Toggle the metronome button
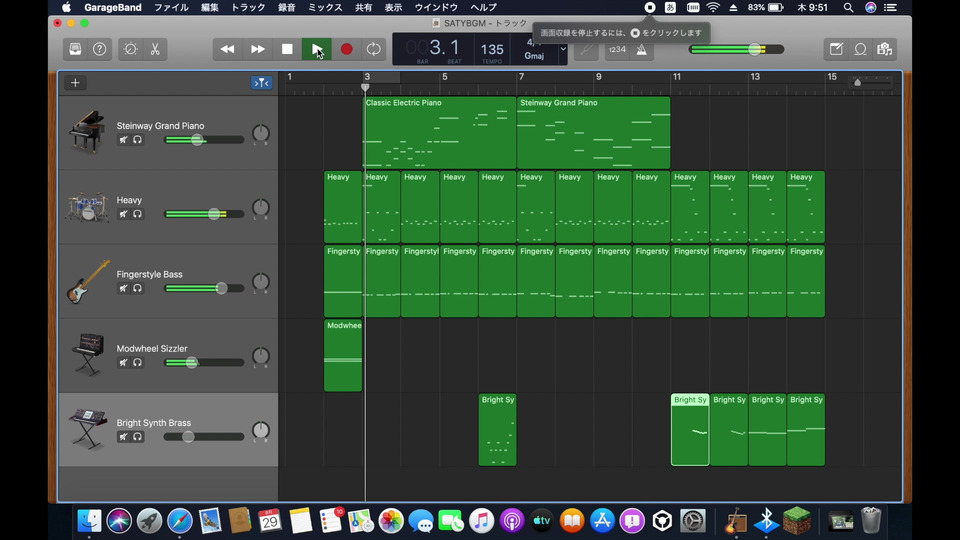The height and width of the screenshot is (540, 960). 641,49
